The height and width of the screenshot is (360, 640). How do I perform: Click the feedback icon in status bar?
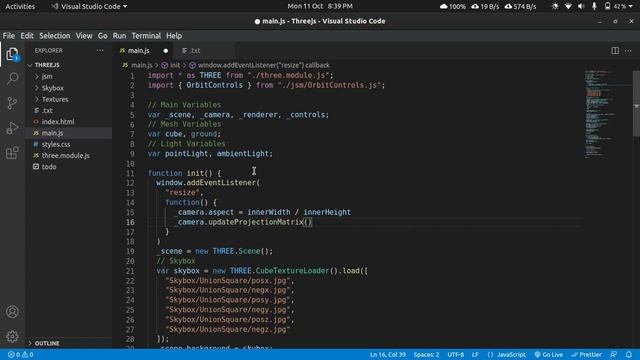613,355
